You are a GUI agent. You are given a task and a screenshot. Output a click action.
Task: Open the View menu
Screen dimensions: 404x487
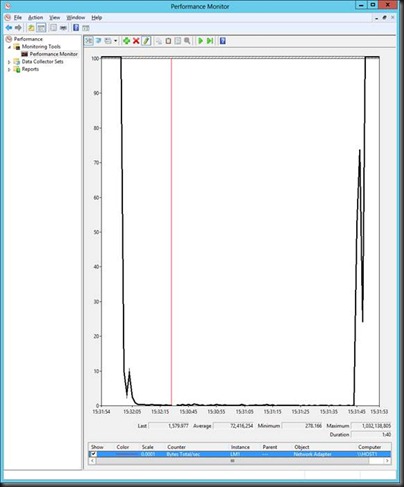55,17
